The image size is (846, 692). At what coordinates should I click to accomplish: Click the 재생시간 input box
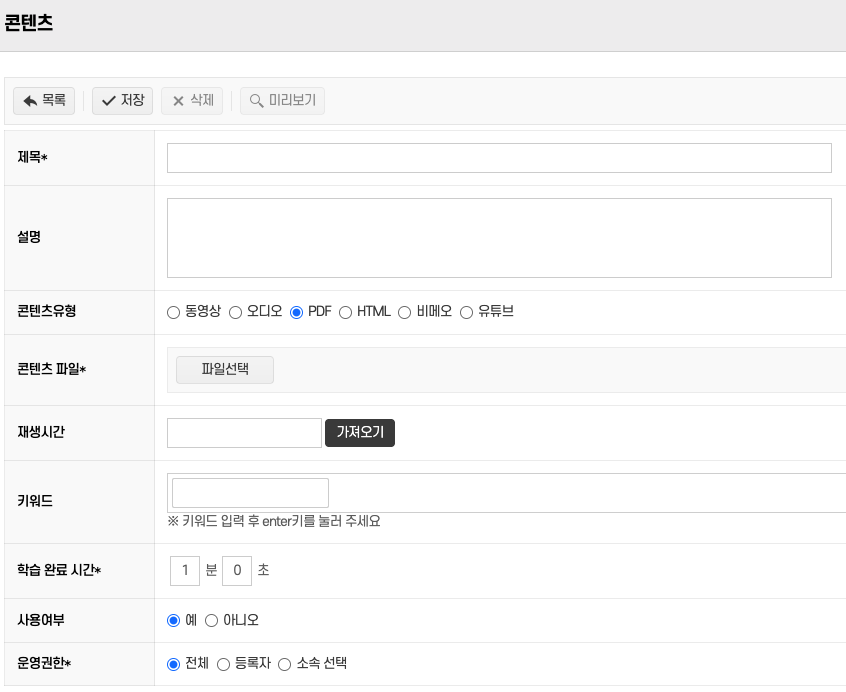[244, 433]
